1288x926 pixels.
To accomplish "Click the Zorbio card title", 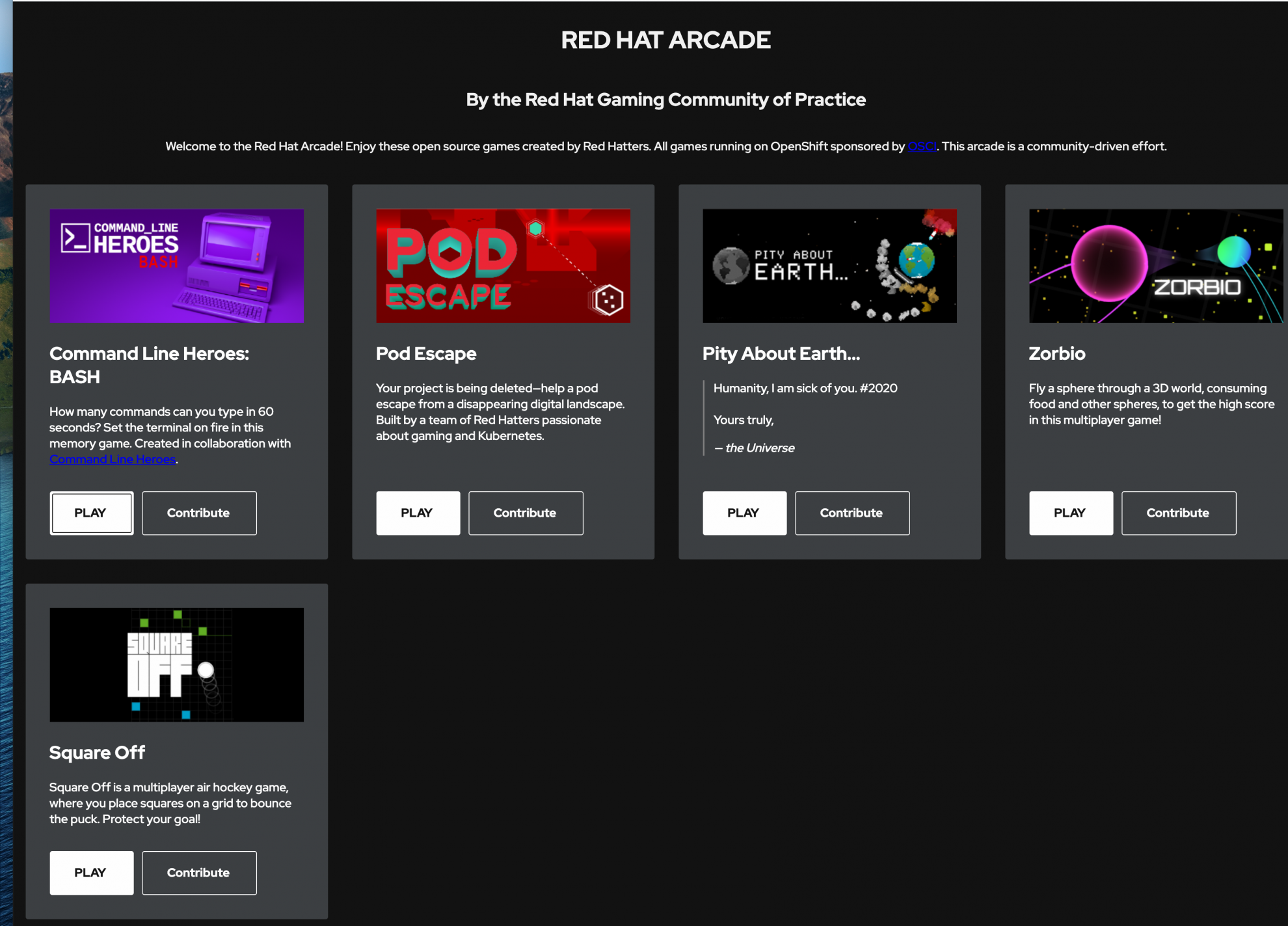I will pyautogui.click(x=1056, y=353).
